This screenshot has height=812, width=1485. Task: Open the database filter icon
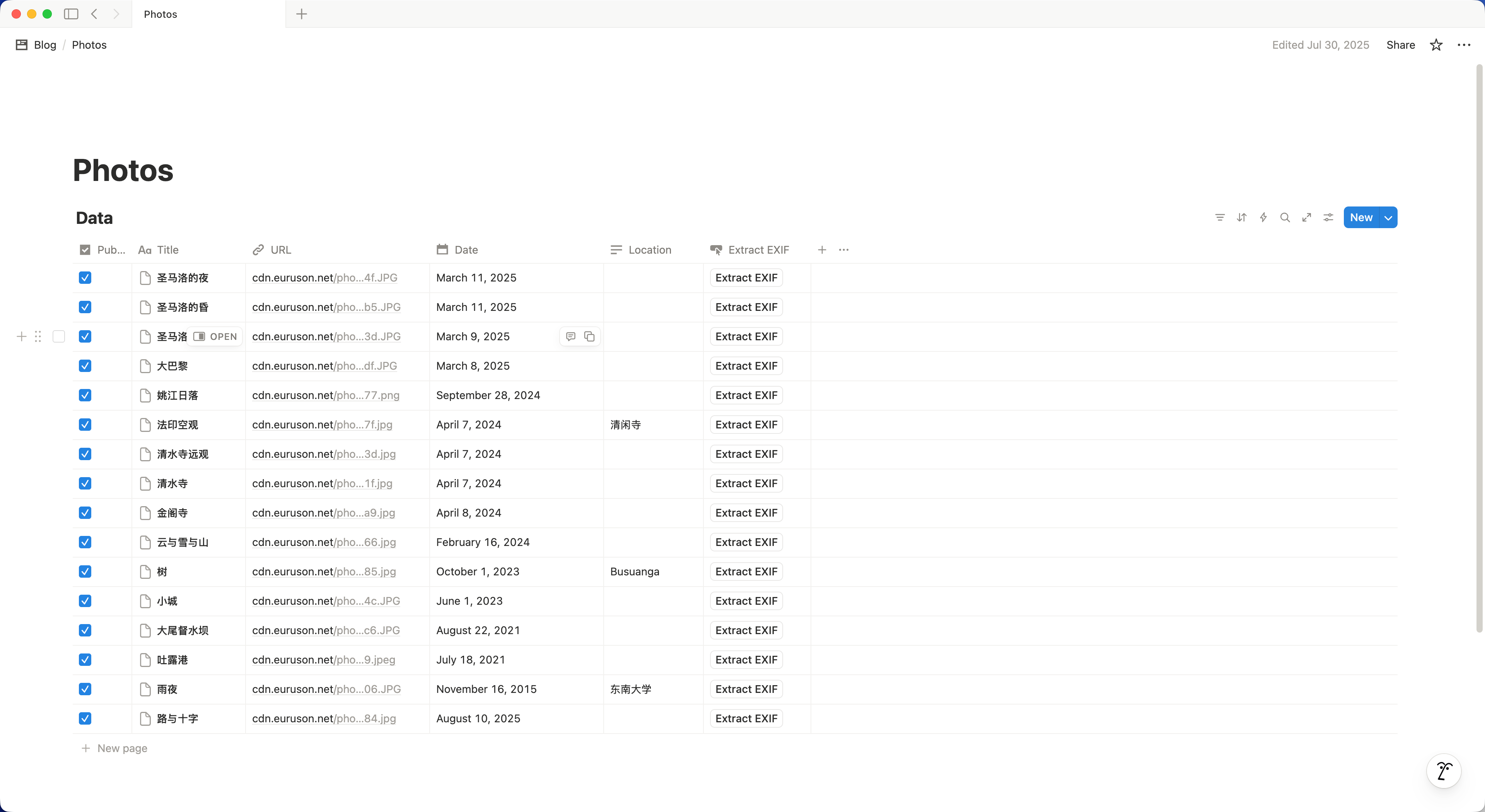click(x=1220, y=217)
